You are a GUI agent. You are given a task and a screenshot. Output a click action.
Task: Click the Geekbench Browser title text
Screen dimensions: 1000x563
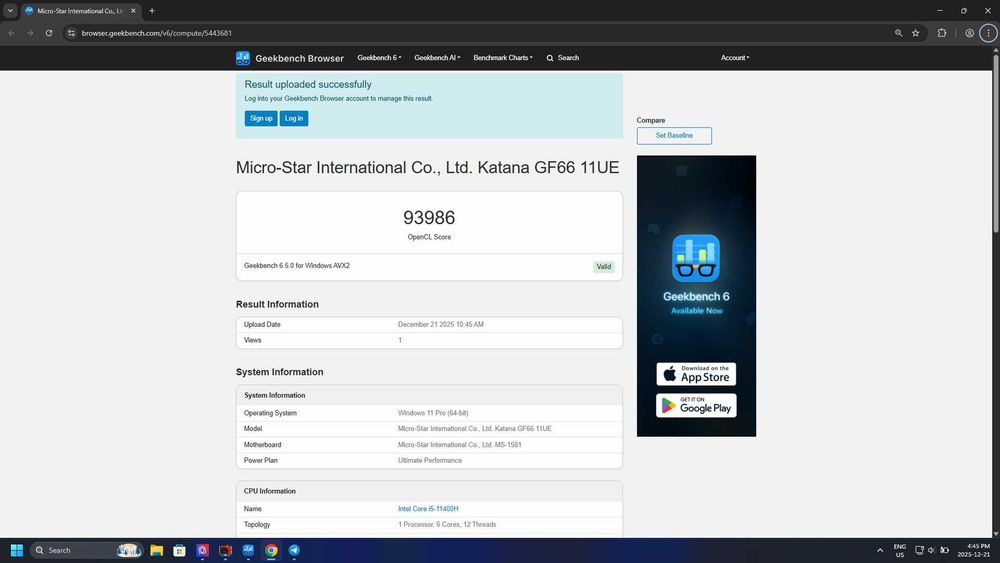click(299, 59)
